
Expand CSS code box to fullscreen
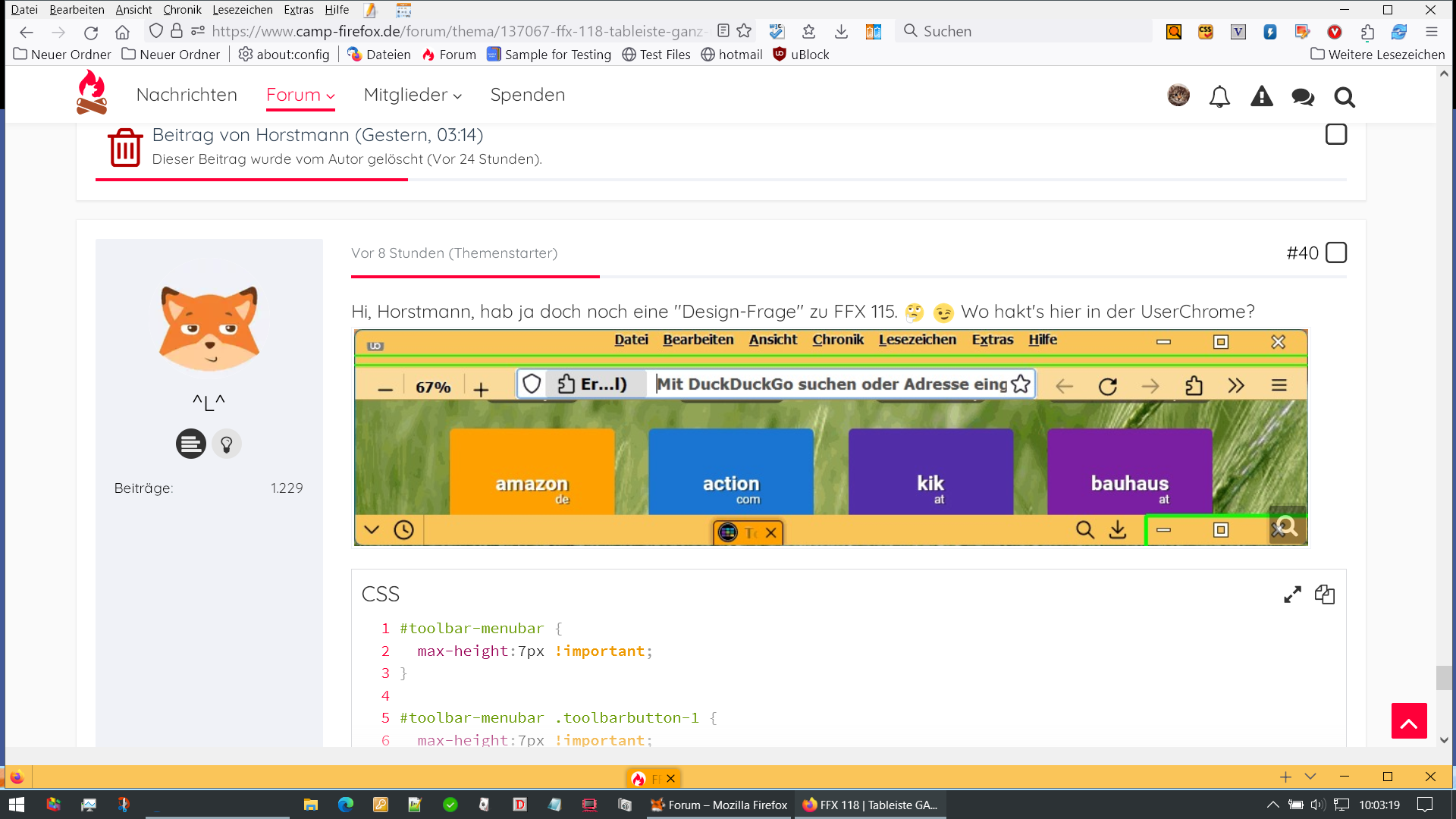coord(1292,595)
